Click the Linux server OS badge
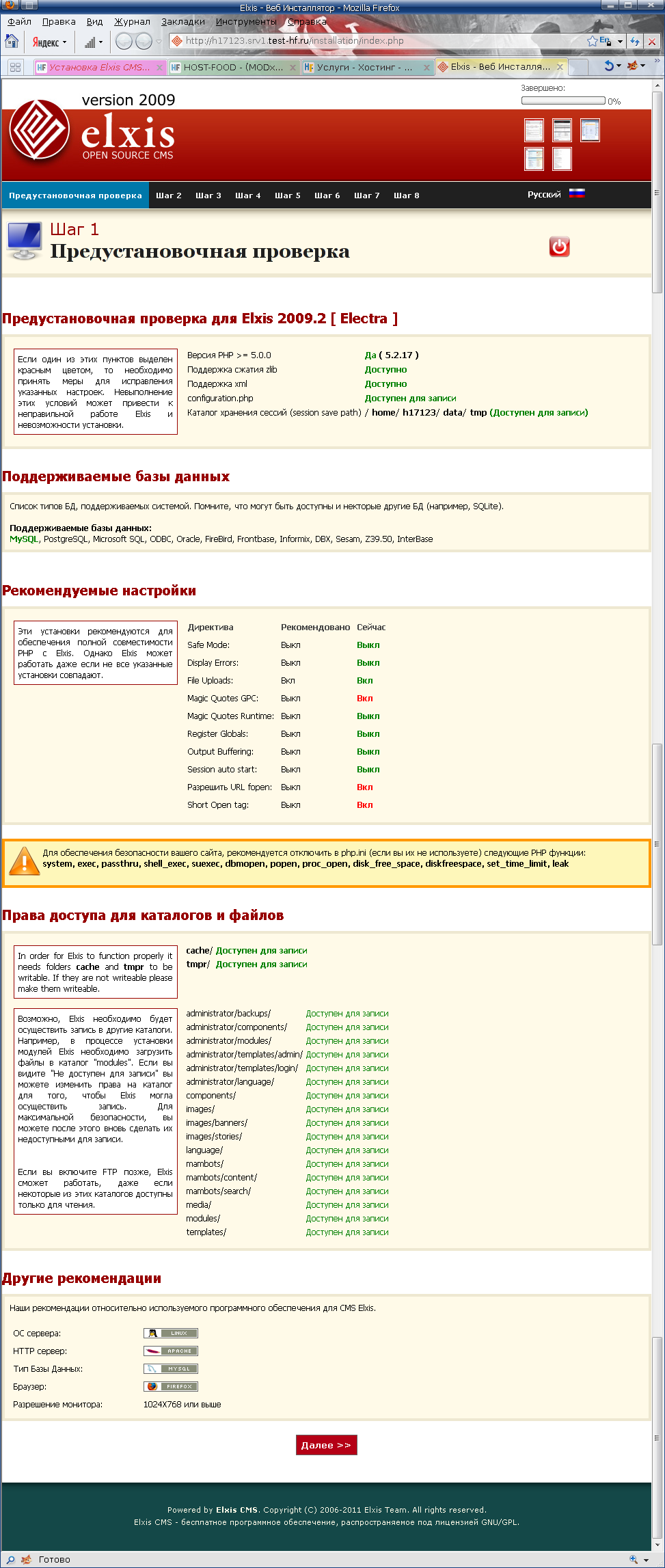The height and width of the screenshot is (1568, 665). [171, 1333]
